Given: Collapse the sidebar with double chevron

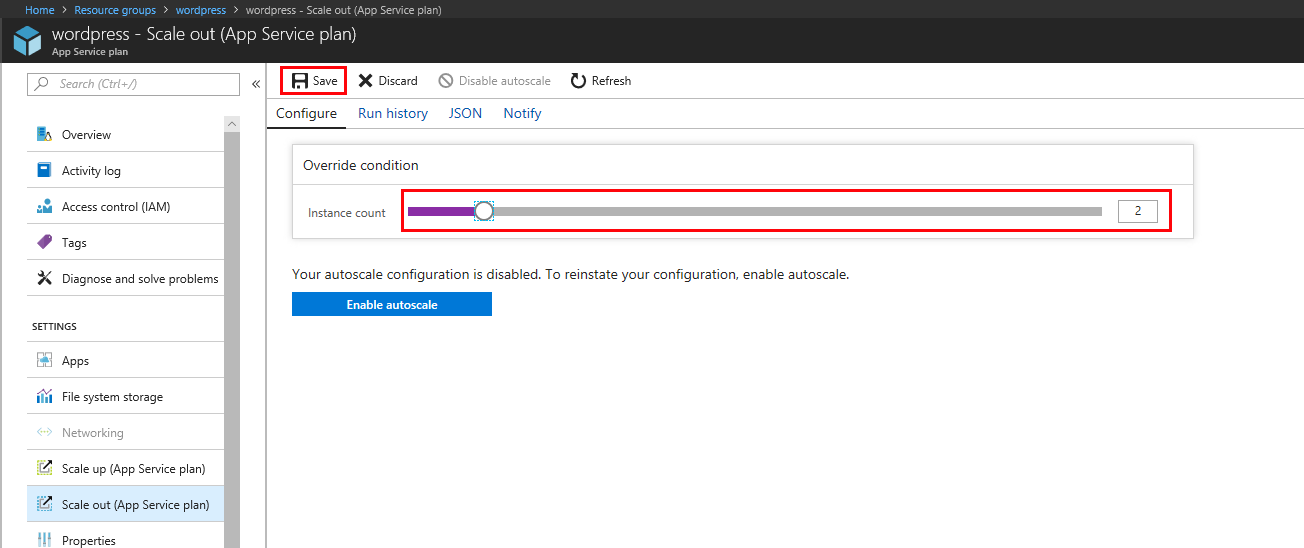Looking at the screenshot, I should click(x=256, y=84).
